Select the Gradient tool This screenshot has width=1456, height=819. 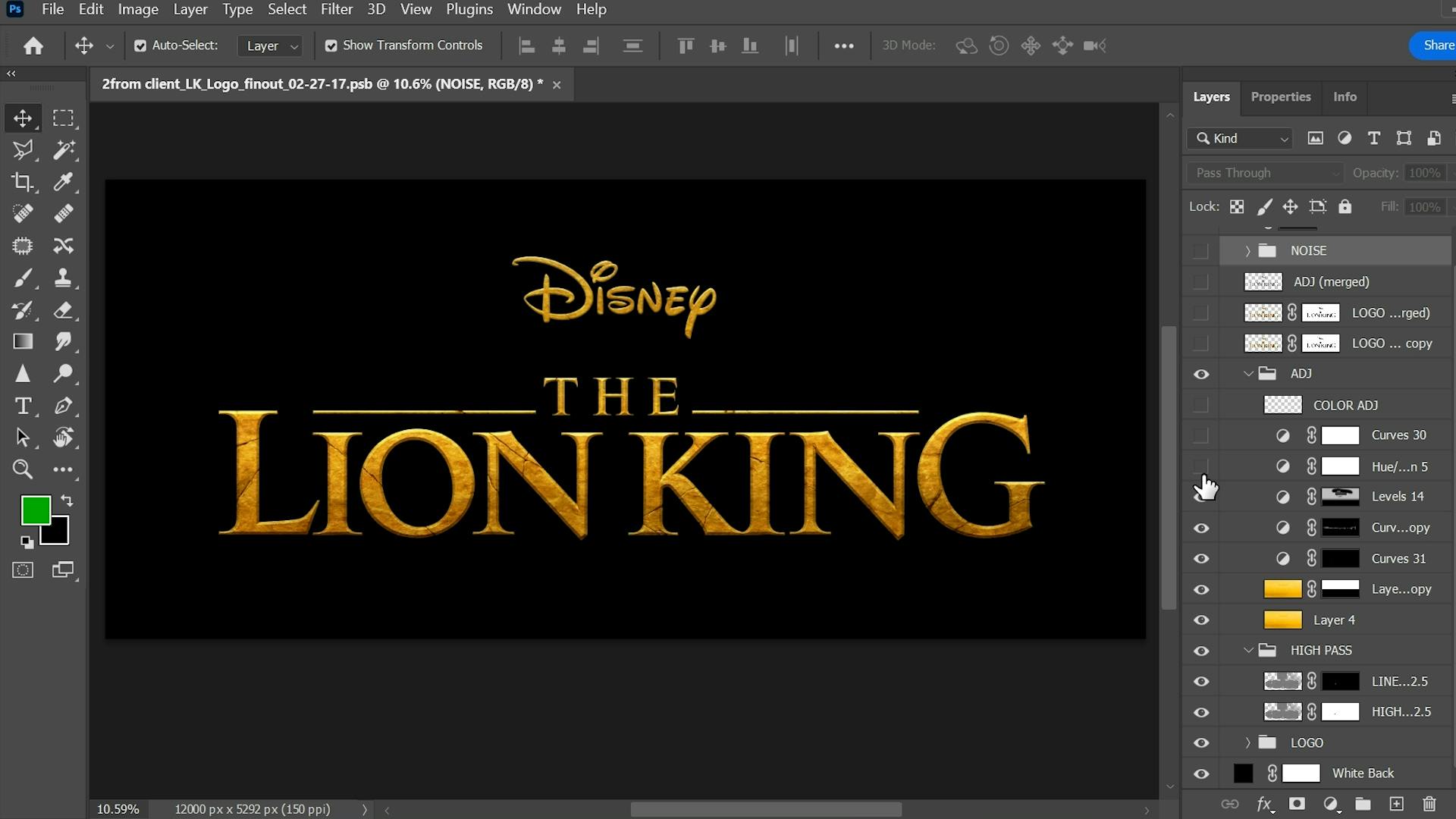[x=23, y=342]
